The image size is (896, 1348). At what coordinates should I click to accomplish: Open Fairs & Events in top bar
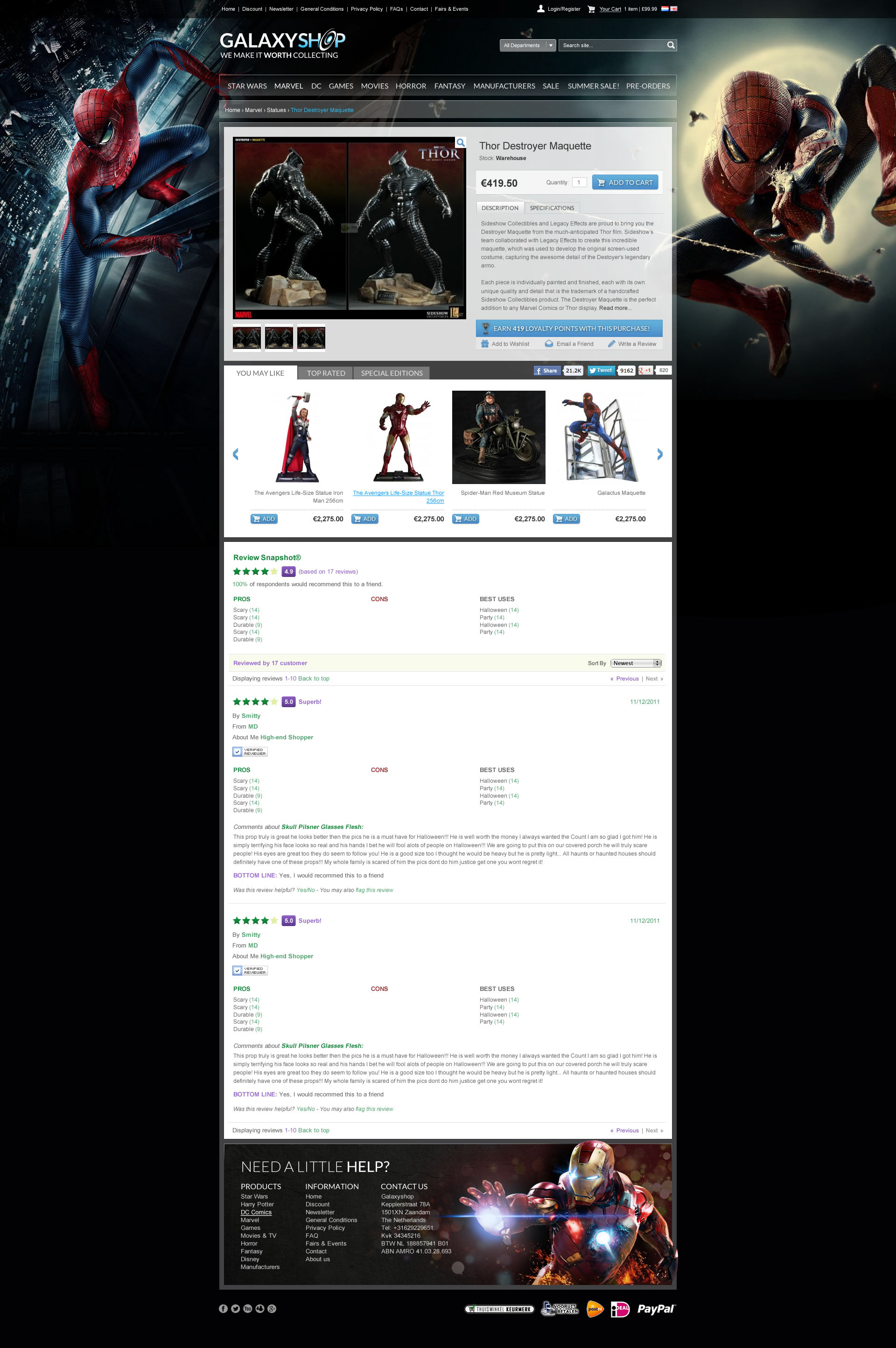click(x=451, y=9)
